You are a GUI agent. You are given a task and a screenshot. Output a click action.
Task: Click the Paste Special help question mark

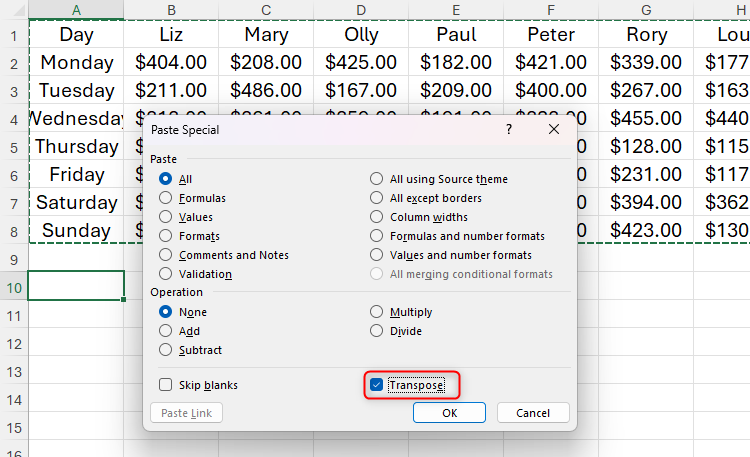click(x=509, y=130)
